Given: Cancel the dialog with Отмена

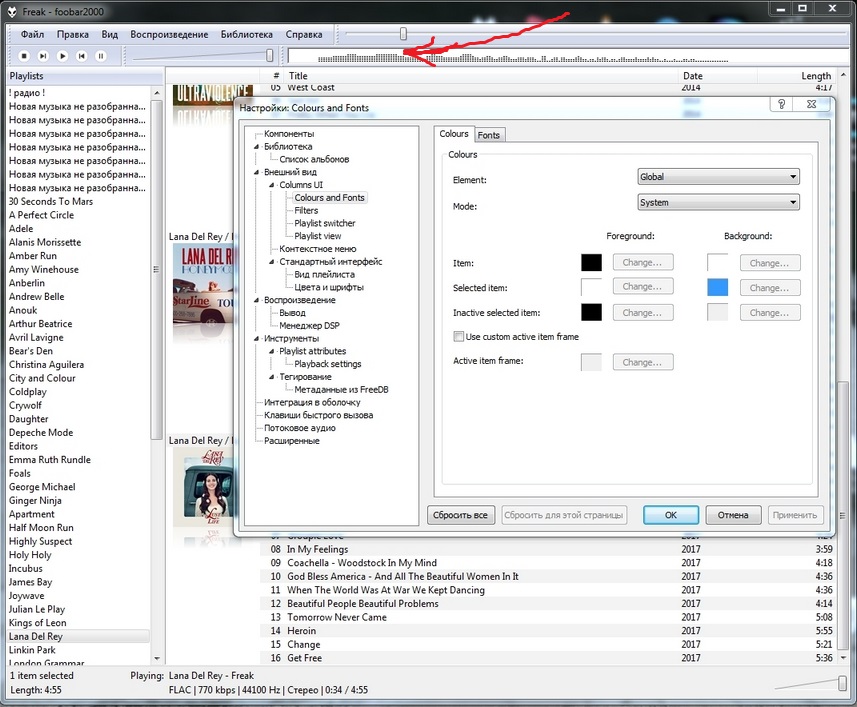Looking at the screenshot, I should [x=733, y=515].
